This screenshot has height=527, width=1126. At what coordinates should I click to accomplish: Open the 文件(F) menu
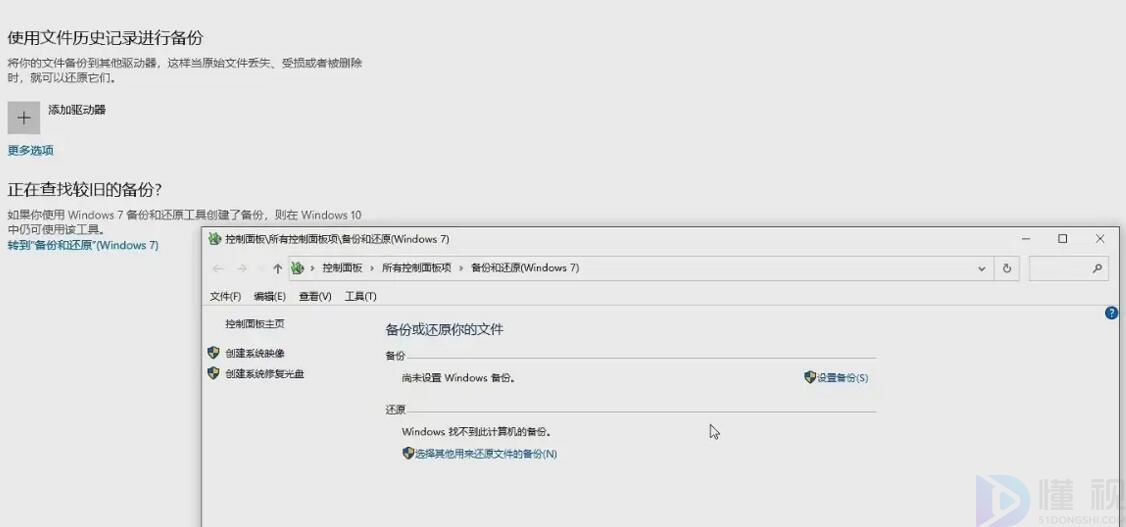point(225,297)
